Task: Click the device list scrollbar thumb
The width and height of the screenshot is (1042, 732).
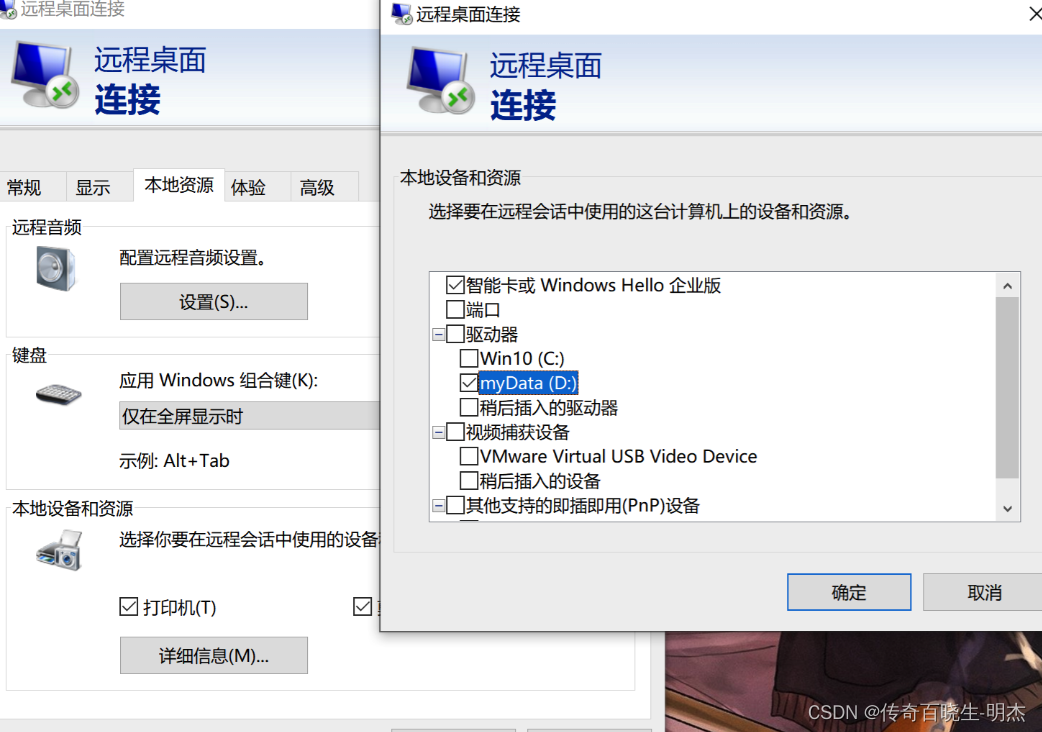Action: click(x=1007, y=388)
